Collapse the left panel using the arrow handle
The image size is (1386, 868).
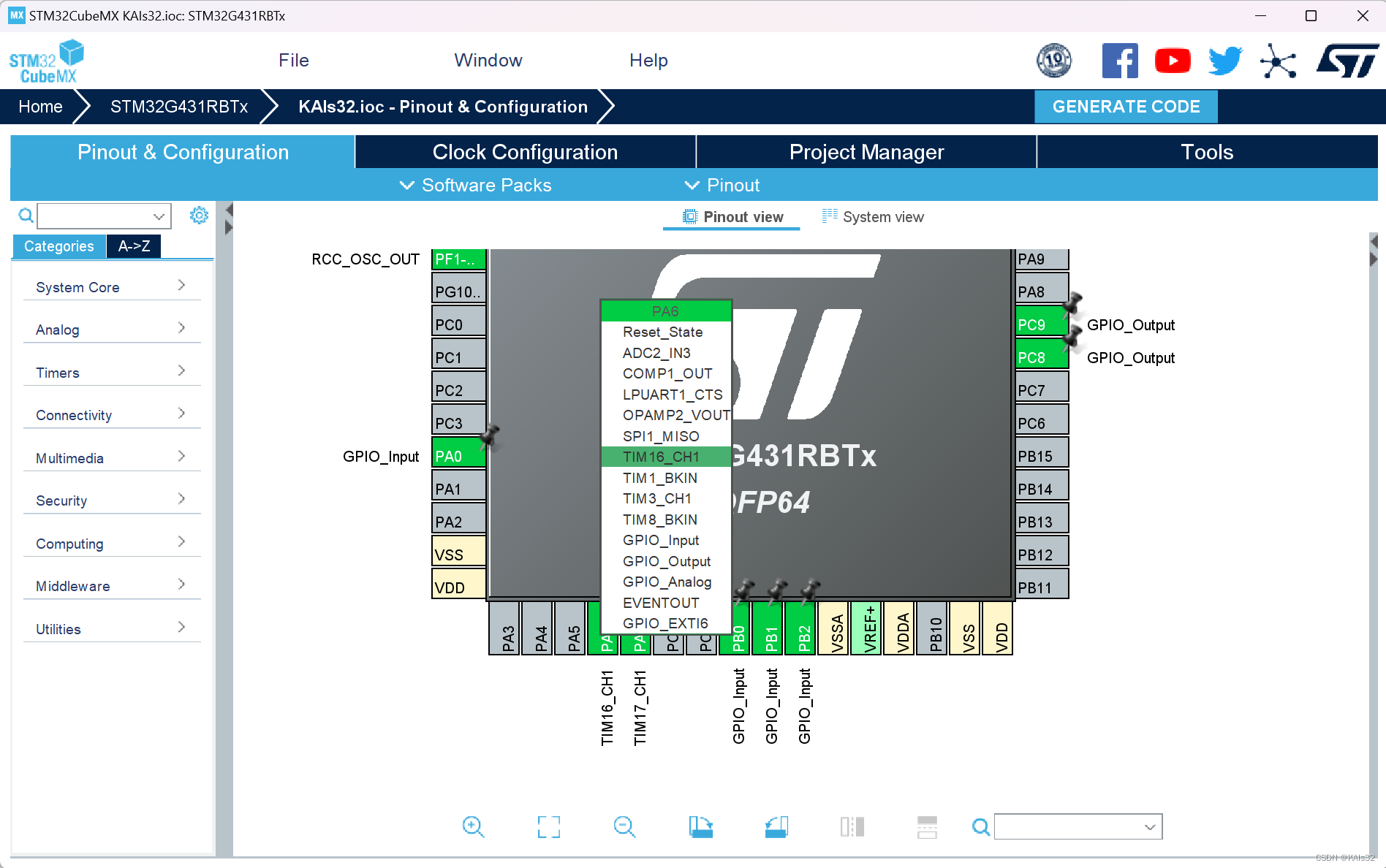pos(229,218)
